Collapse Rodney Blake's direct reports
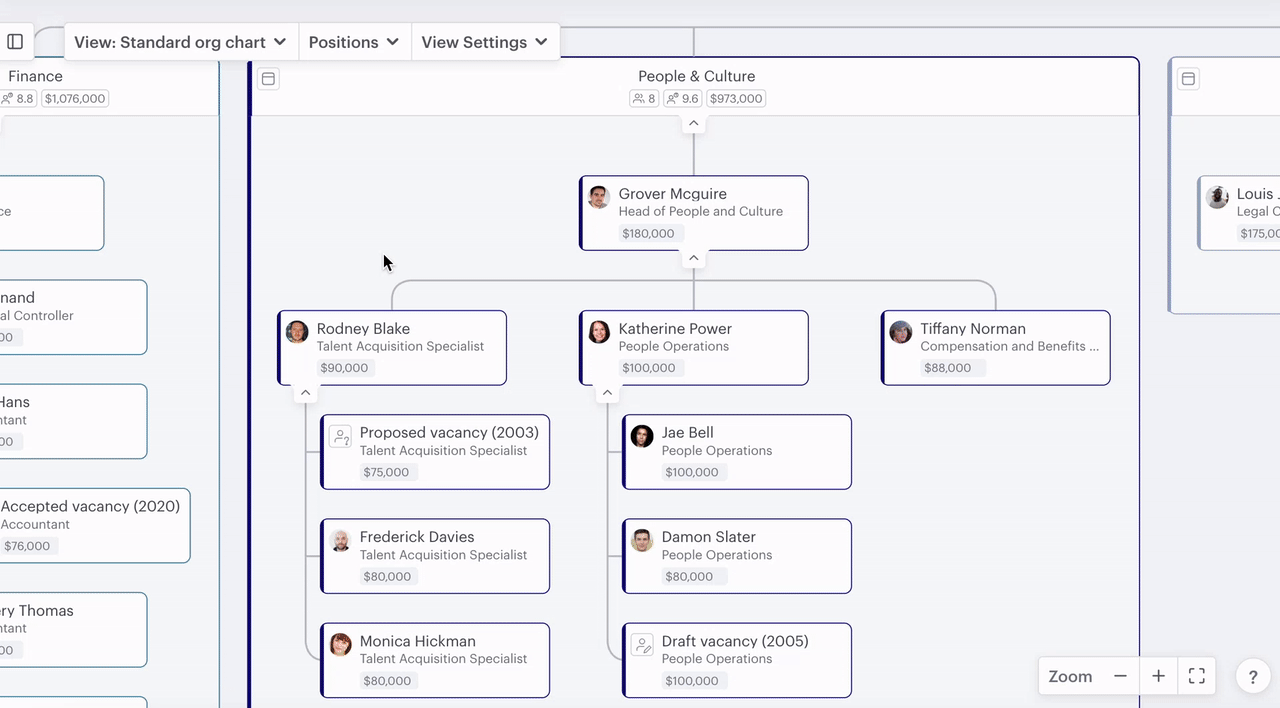The width and height of the screenshot is (1280, 708). coord(306,393)
